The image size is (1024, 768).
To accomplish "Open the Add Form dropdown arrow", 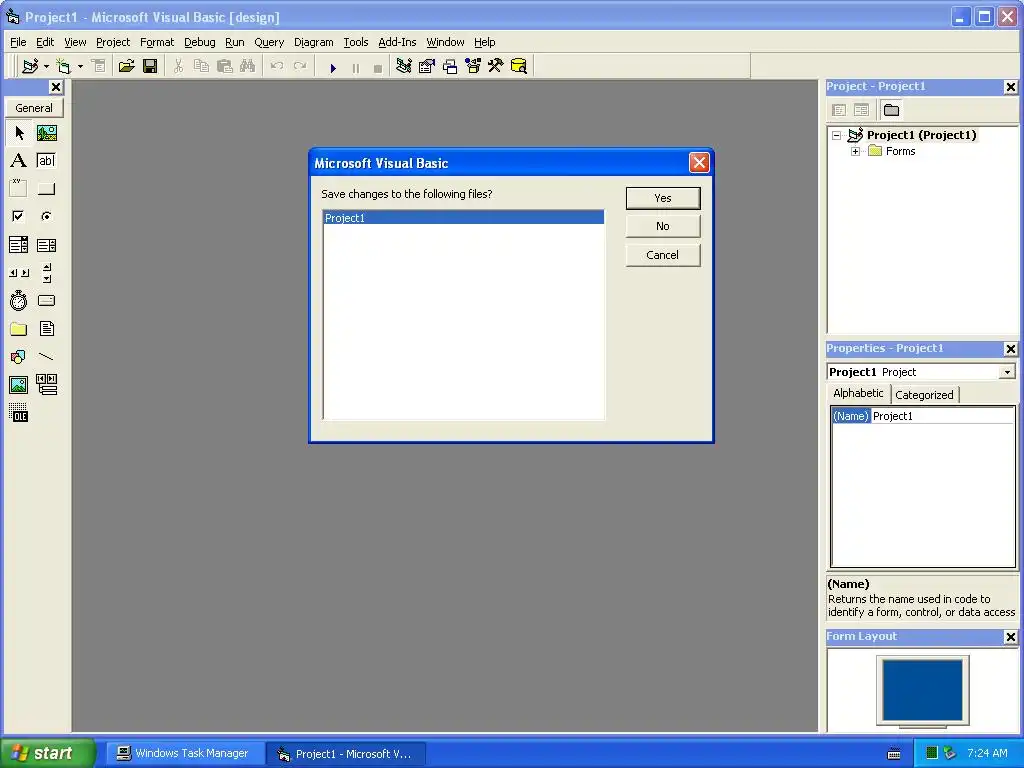I will click(x=80, y=67).
